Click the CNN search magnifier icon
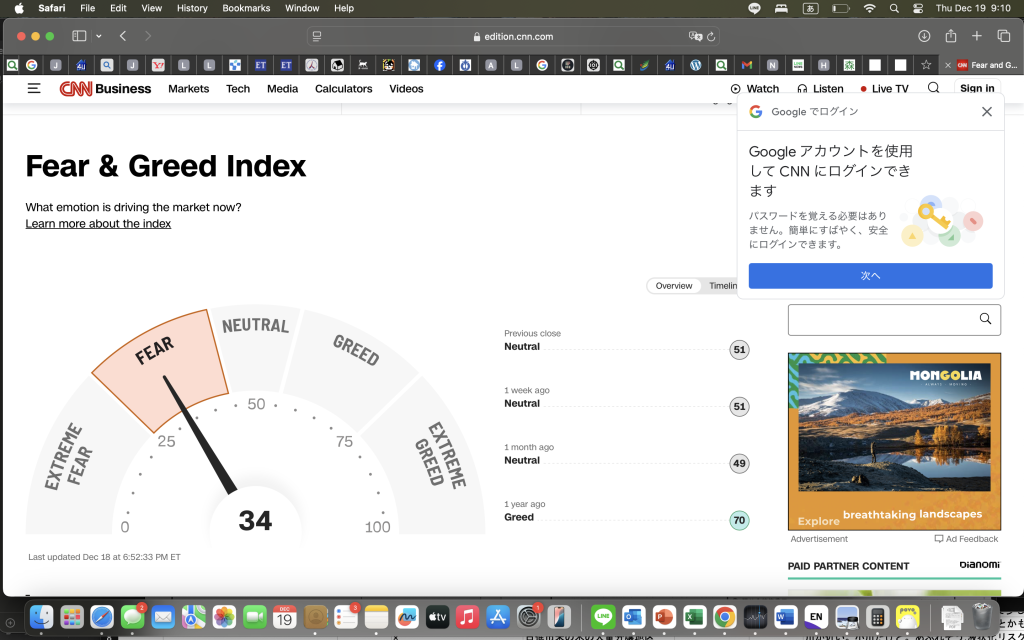This screenshot has height=640, width=1024. click(933, 88)
